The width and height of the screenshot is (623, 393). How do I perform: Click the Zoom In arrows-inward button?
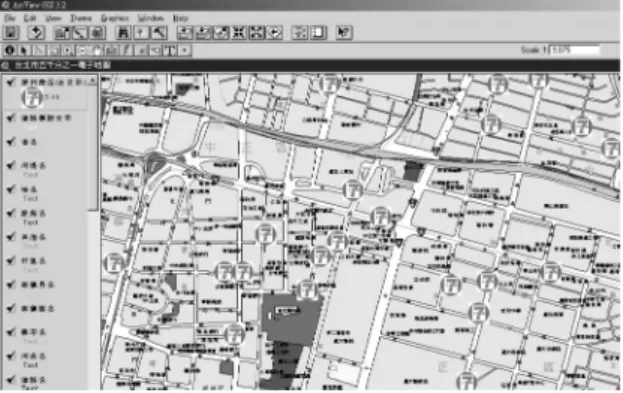238,33
